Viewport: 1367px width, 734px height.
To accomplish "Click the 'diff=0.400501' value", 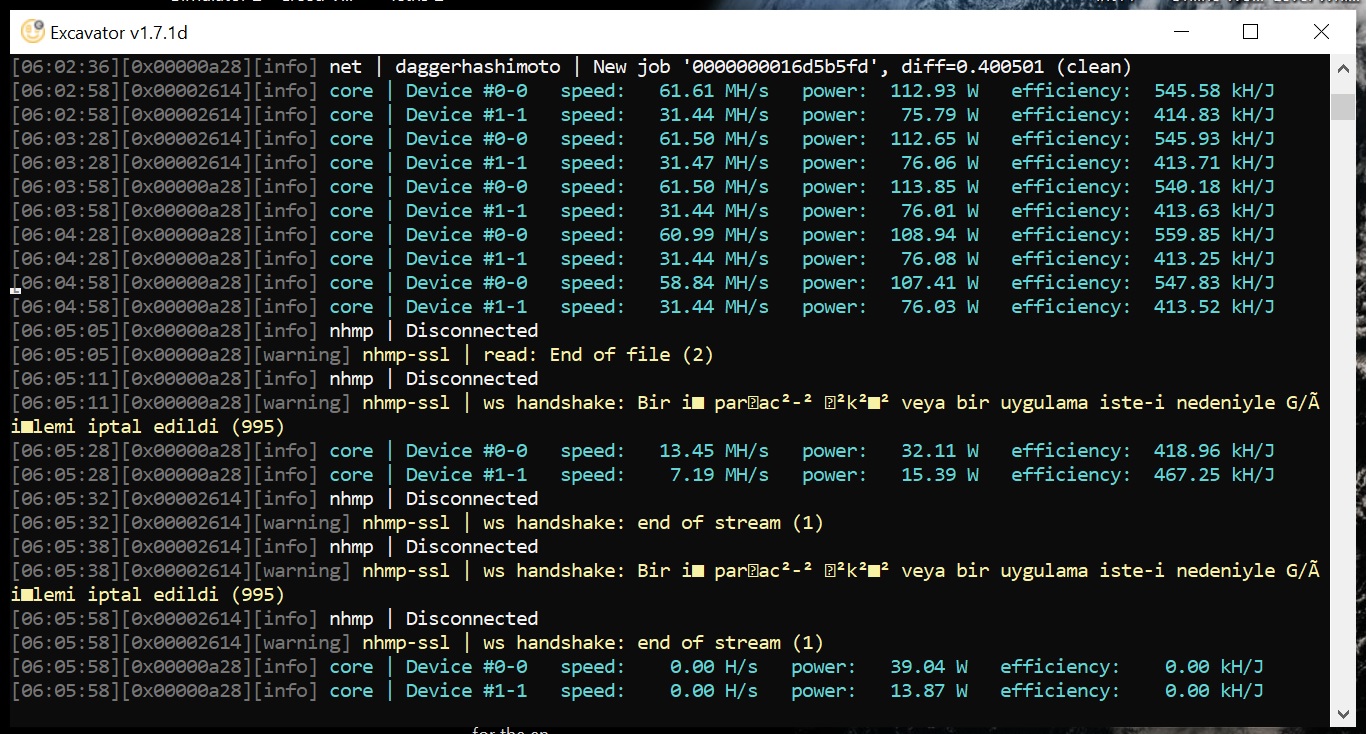I will [973, 67].
